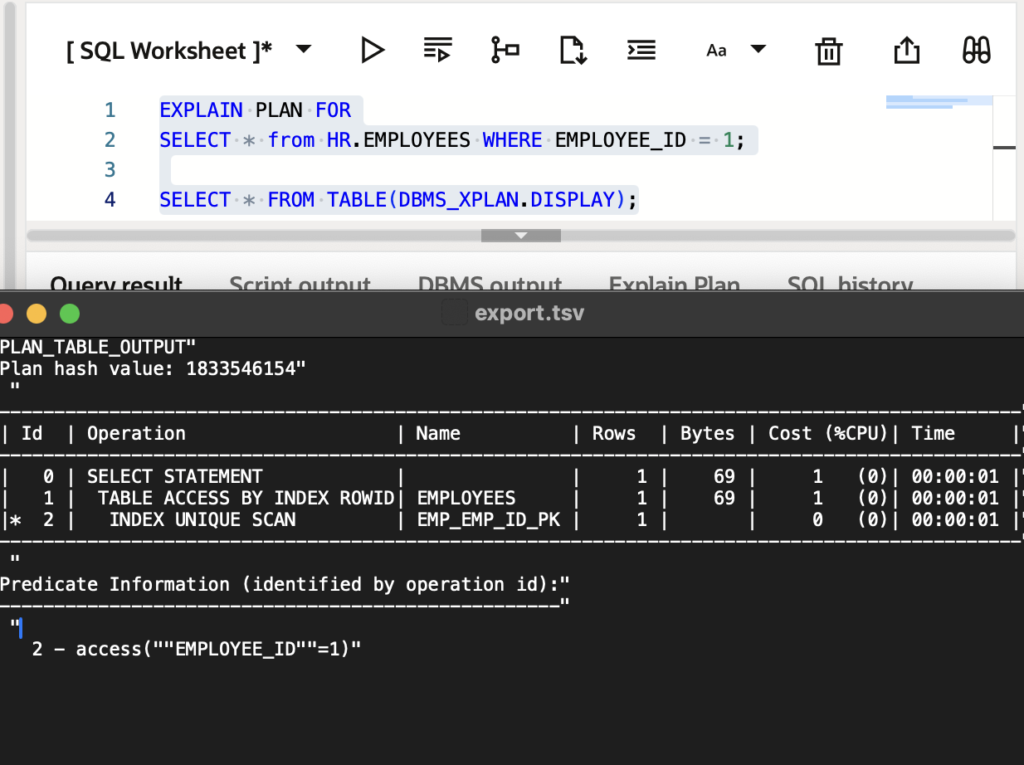1024x765 pixels.
Task: Clear the worksheet using trash icon
Action: tap(829, 51)
